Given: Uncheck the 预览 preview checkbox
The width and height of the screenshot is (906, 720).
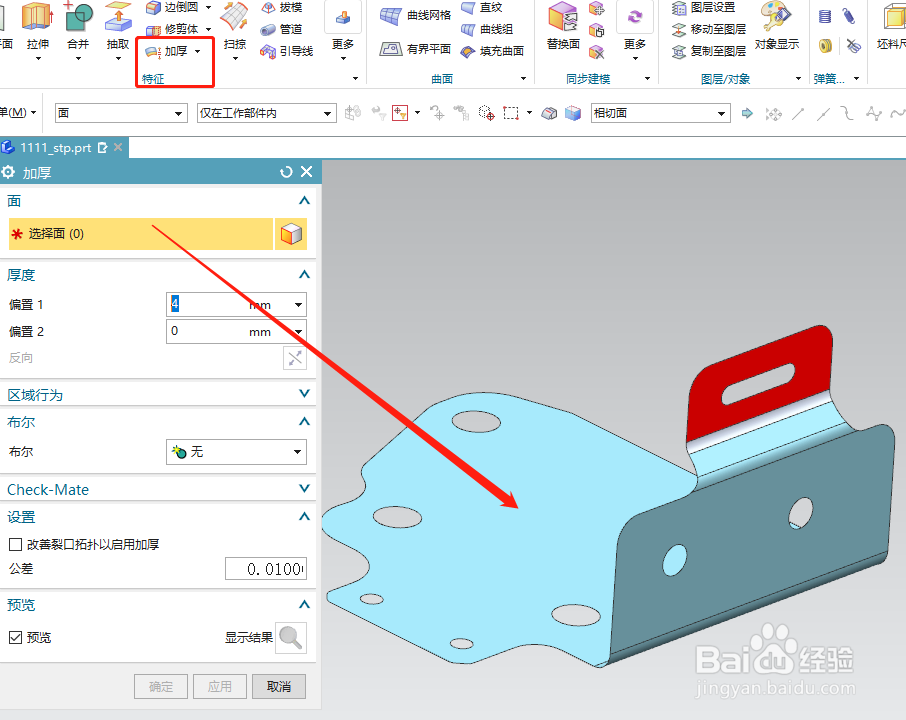Looking at the screenshot, I should coord(16,637).
